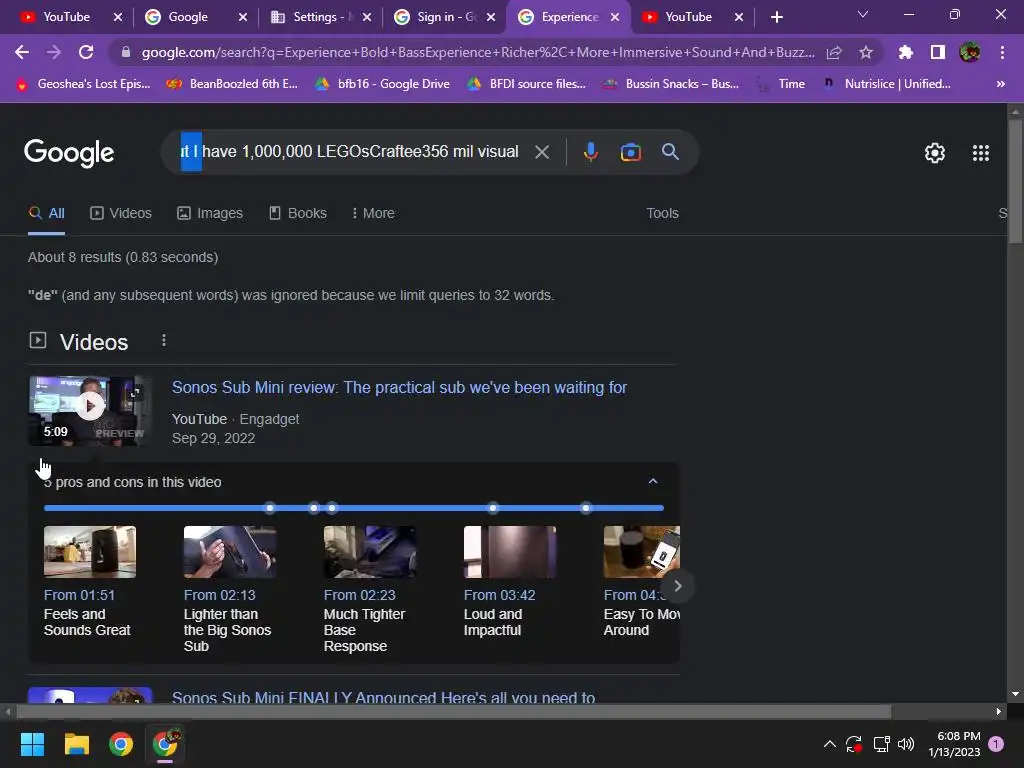Viewport: 1024px width, 768px height.
Task: Open BeanBoozled 6th E bookmark
Action: (x=232, y=84)
